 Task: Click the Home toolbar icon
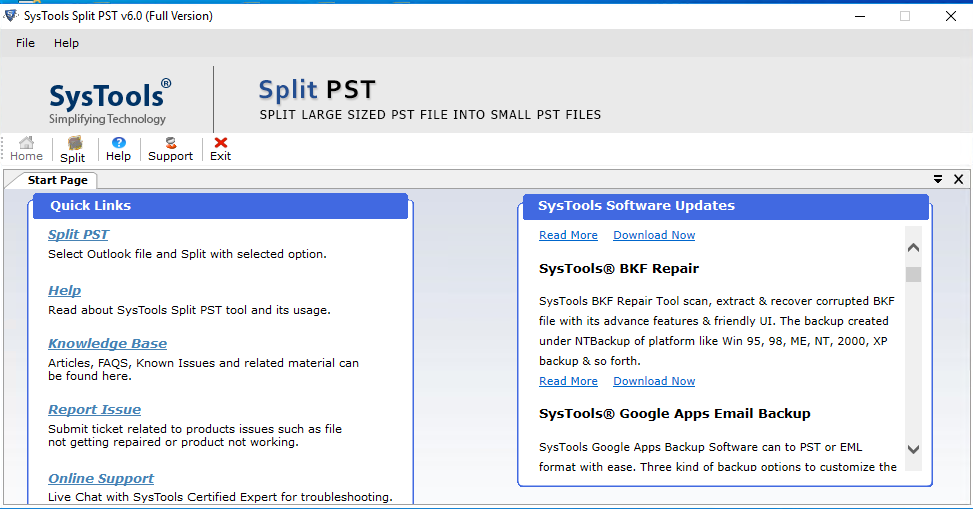tap(26, 149)
